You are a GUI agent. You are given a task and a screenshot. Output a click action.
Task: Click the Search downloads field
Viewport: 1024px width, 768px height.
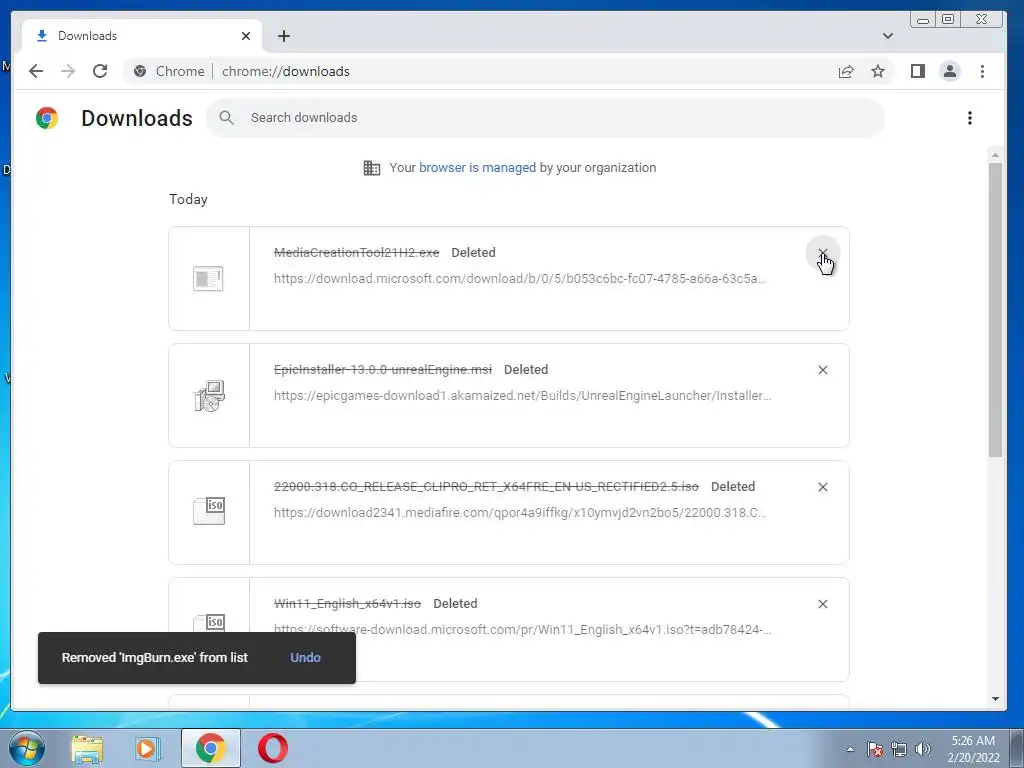coord(545,118)
